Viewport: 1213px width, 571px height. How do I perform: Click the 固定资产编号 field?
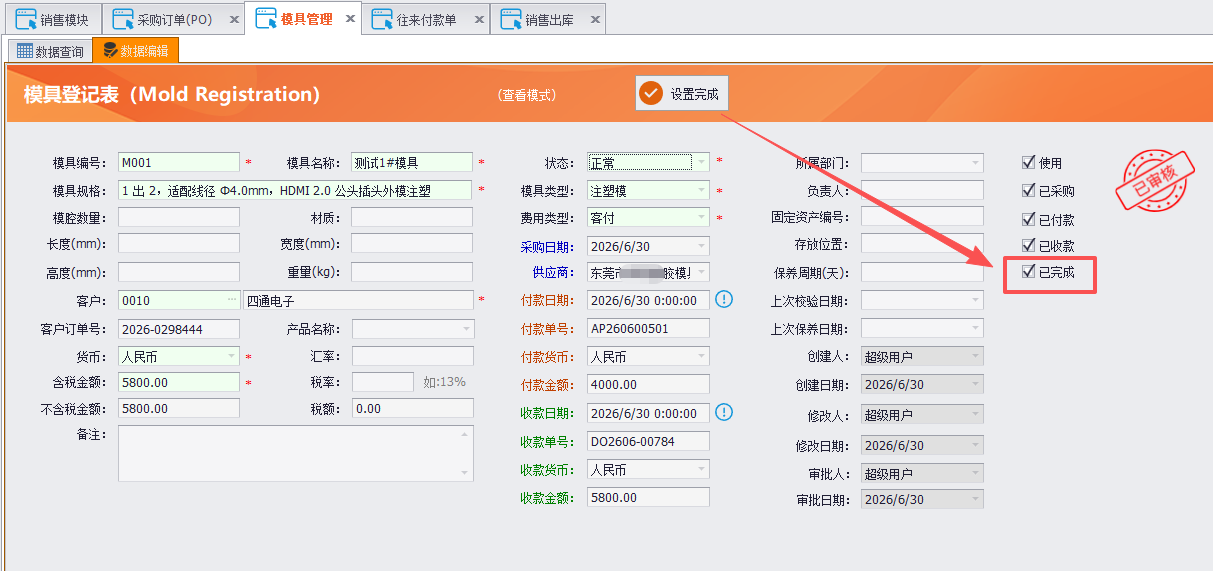pos(922,217)
